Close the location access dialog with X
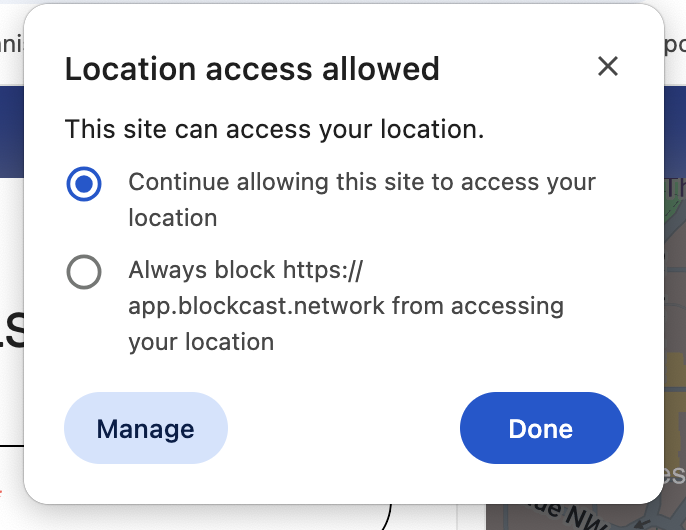 pyautogui.click(x=607, y=67)
